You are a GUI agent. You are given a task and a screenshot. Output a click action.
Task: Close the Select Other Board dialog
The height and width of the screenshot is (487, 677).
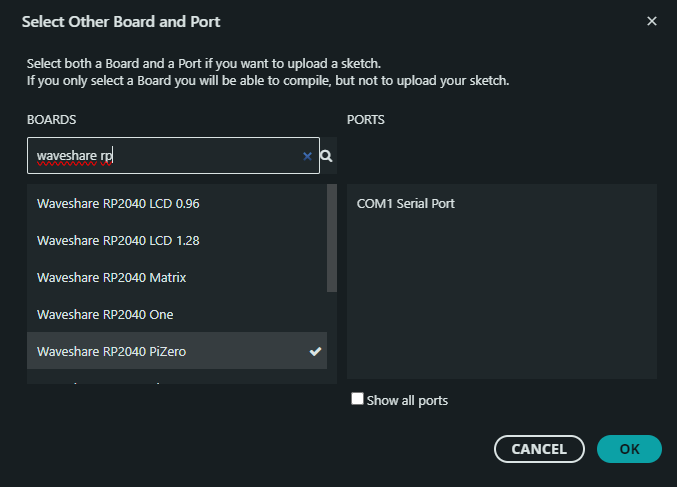[x=652, y=21]
